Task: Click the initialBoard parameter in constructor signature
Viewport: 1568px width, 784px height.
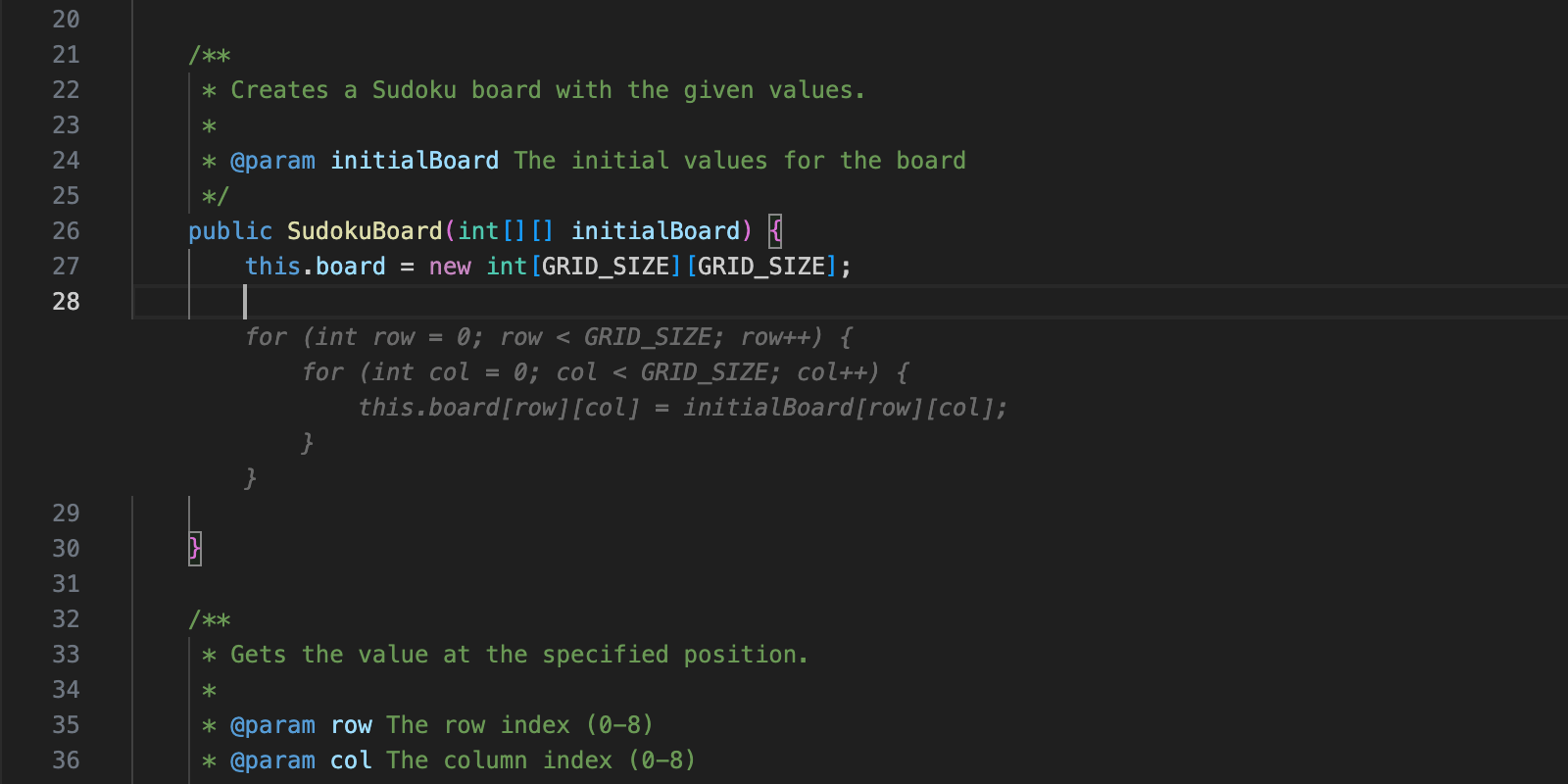Action: point(655,231)
